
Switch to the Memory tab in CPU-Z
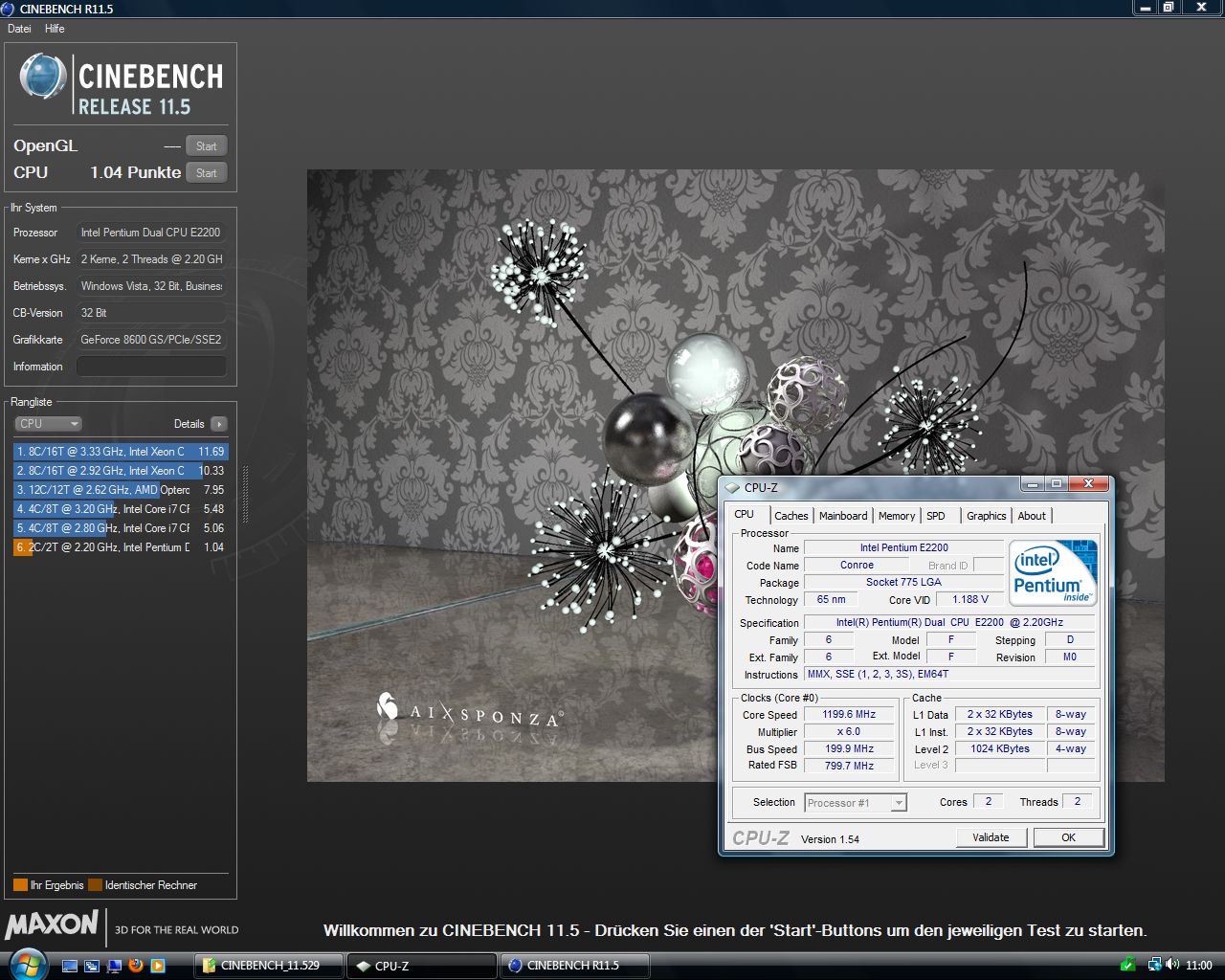click(x=897, y=516)
